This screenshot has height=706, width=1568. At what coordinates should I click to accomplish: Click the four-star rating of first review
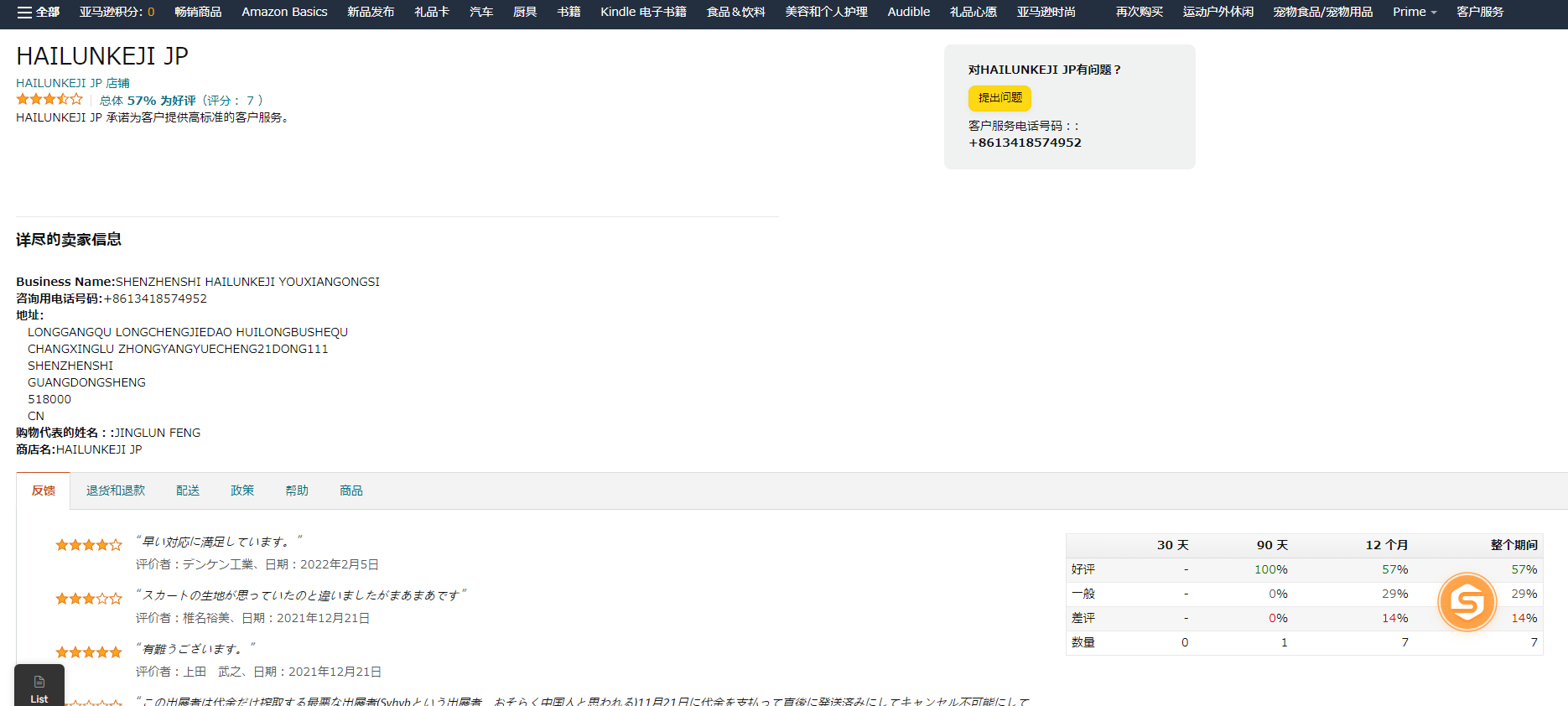click(x=89, y=545)
